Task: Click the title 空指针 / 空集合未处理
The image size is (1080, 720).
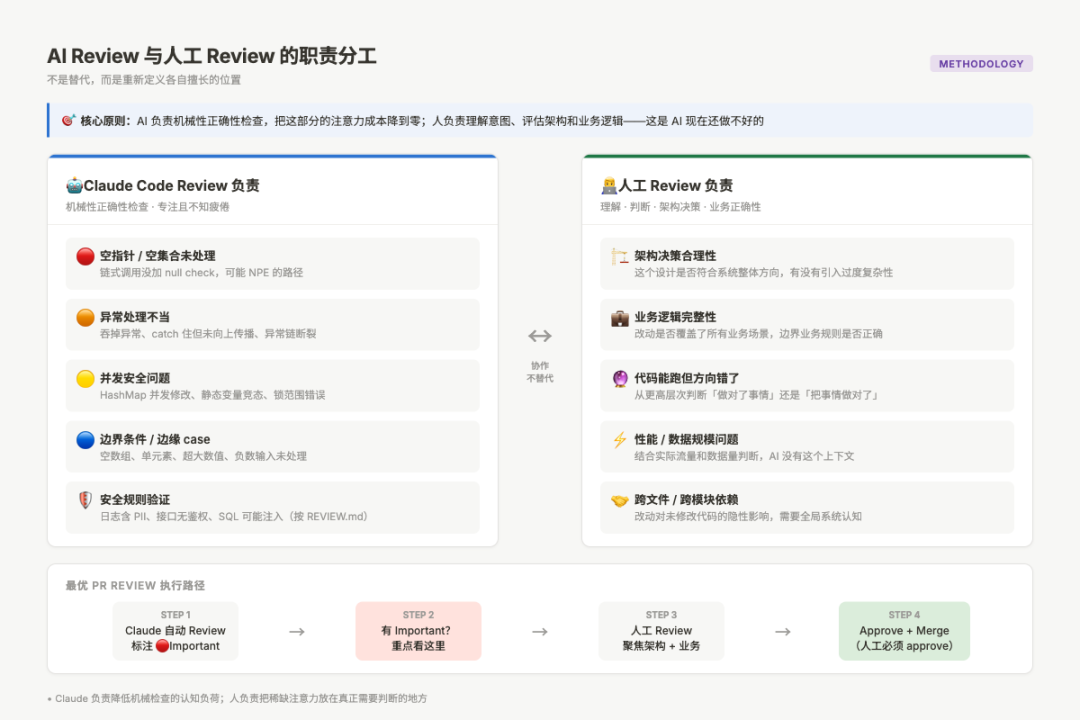Action: (158, 256)
